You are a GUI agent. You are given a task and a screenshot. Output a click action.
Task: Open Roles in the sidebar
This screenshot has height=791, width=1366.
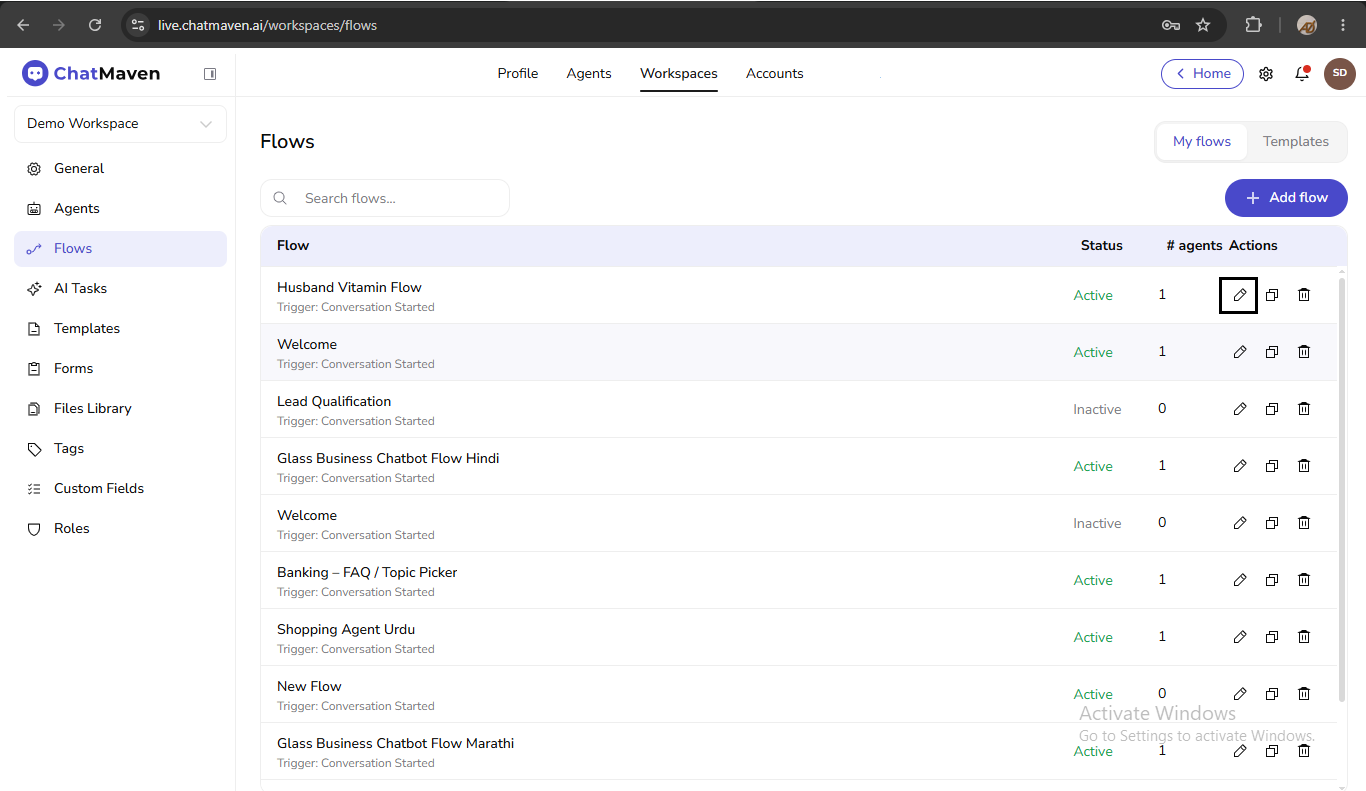(x=120, y=529)
